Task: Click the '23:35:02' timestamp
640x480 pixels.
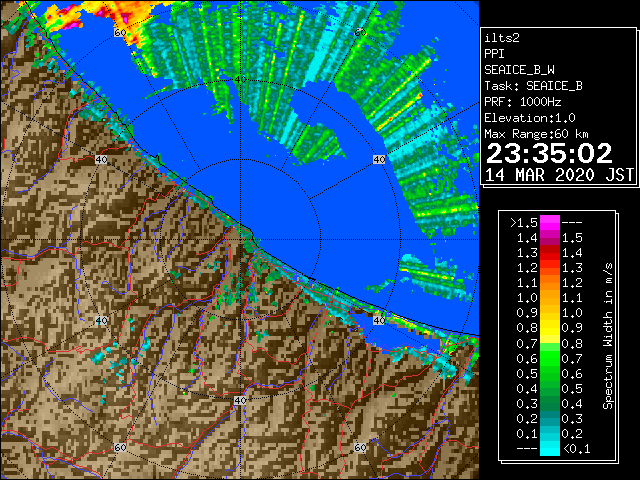Action: [x=549, y=154]
